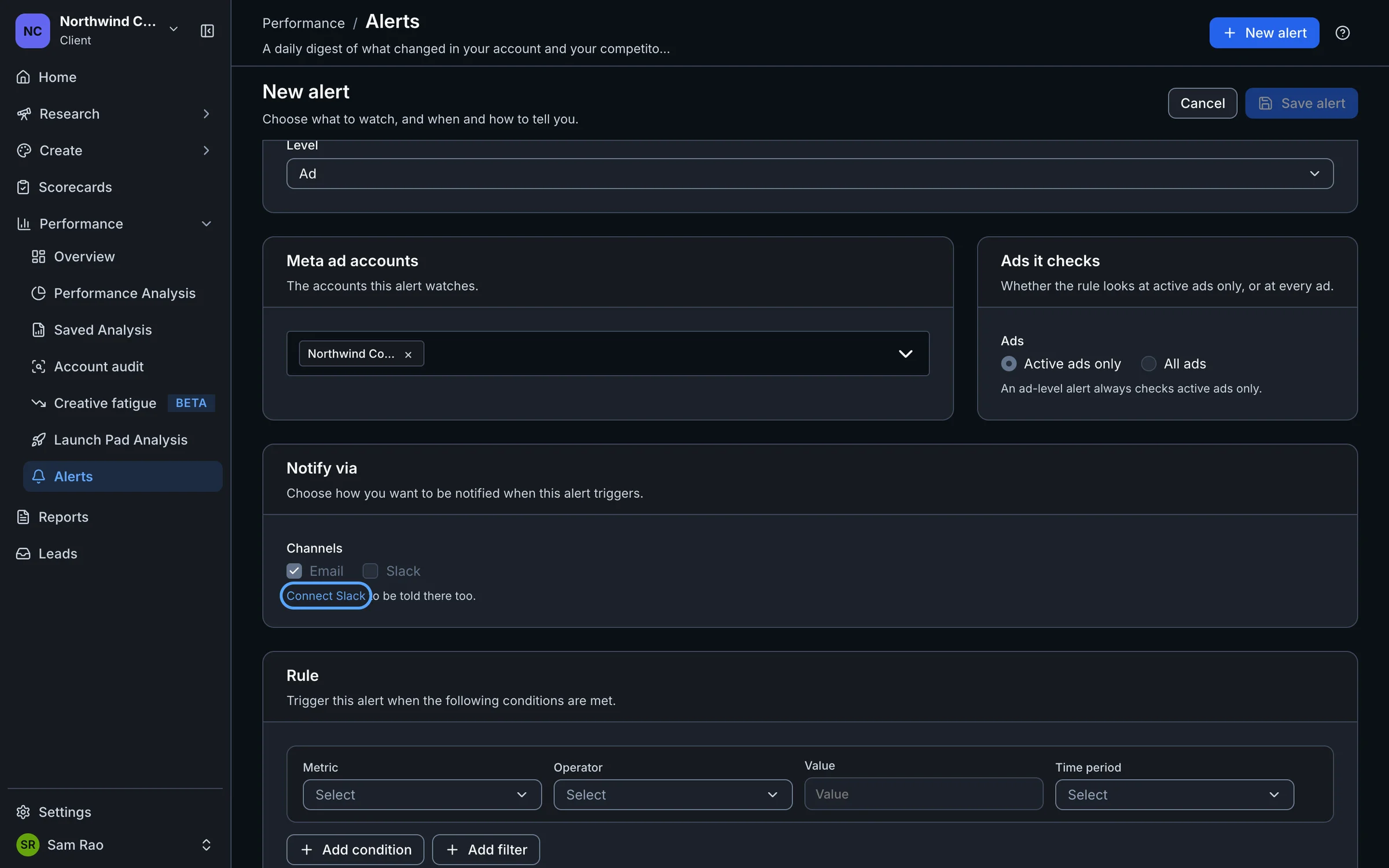
Task: Collapse the Performance section chevron
Action: coord(206,223)
